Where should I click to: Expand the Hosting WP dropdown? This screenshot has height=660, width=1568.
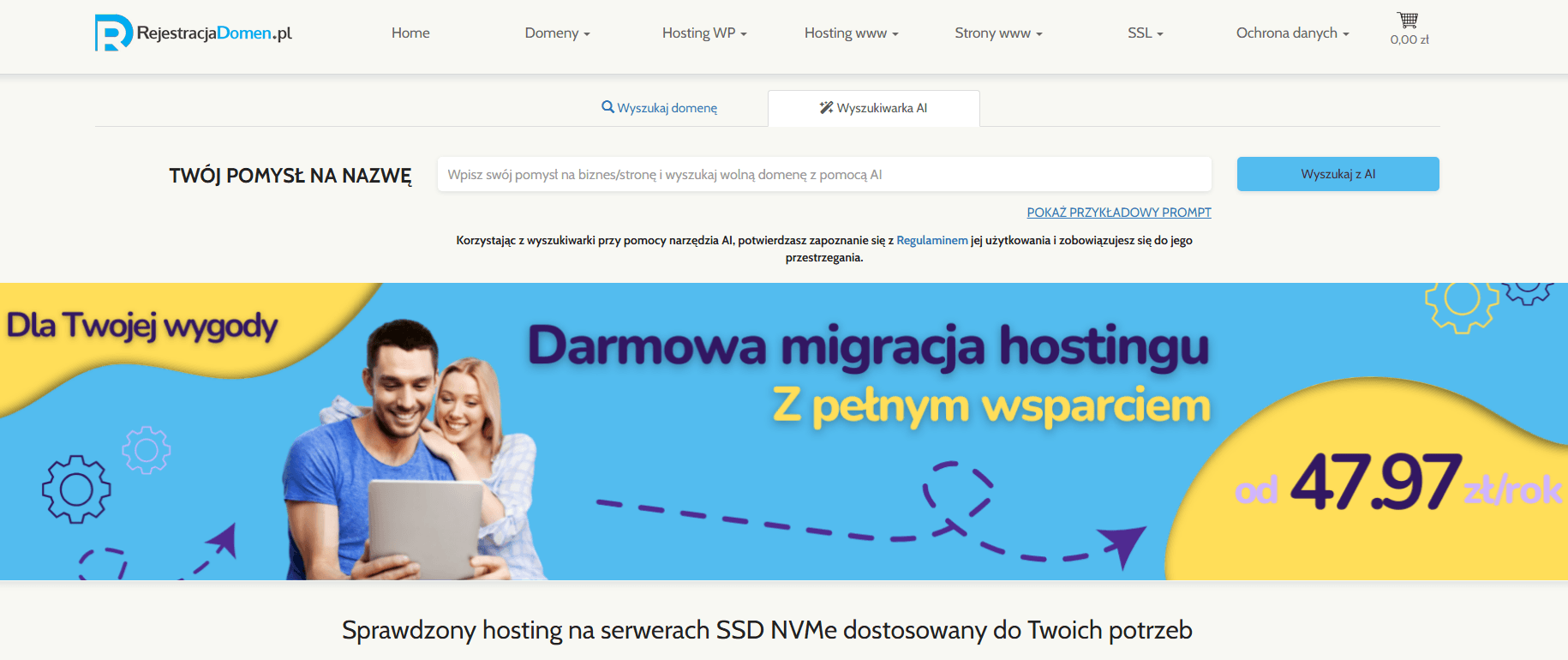point(703,33)
